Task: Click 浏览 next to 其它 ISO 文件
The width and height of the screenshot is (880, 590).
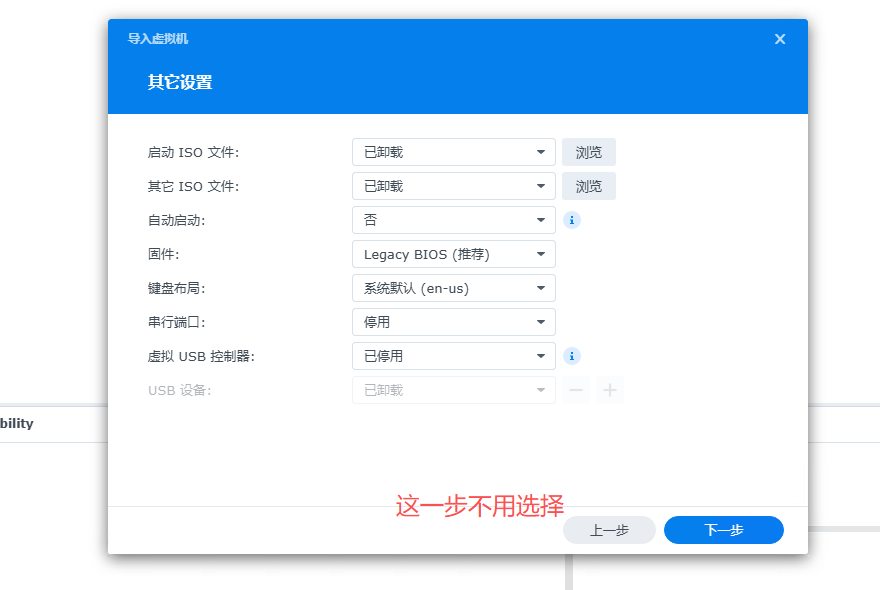Action: (x=589, y=186)
